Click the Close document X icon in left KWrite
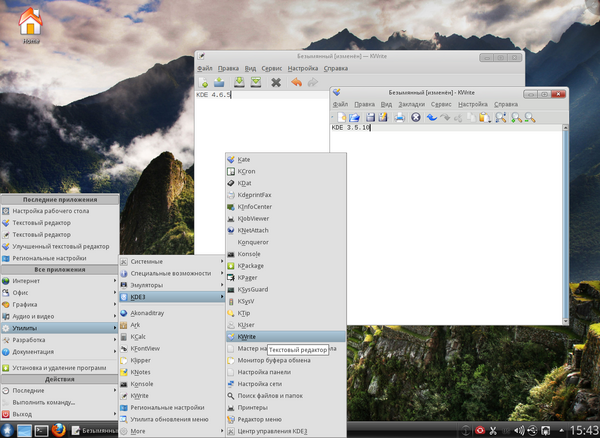This screenshot has width=600, height=438. pyautogui.click(x=276, y=82)
